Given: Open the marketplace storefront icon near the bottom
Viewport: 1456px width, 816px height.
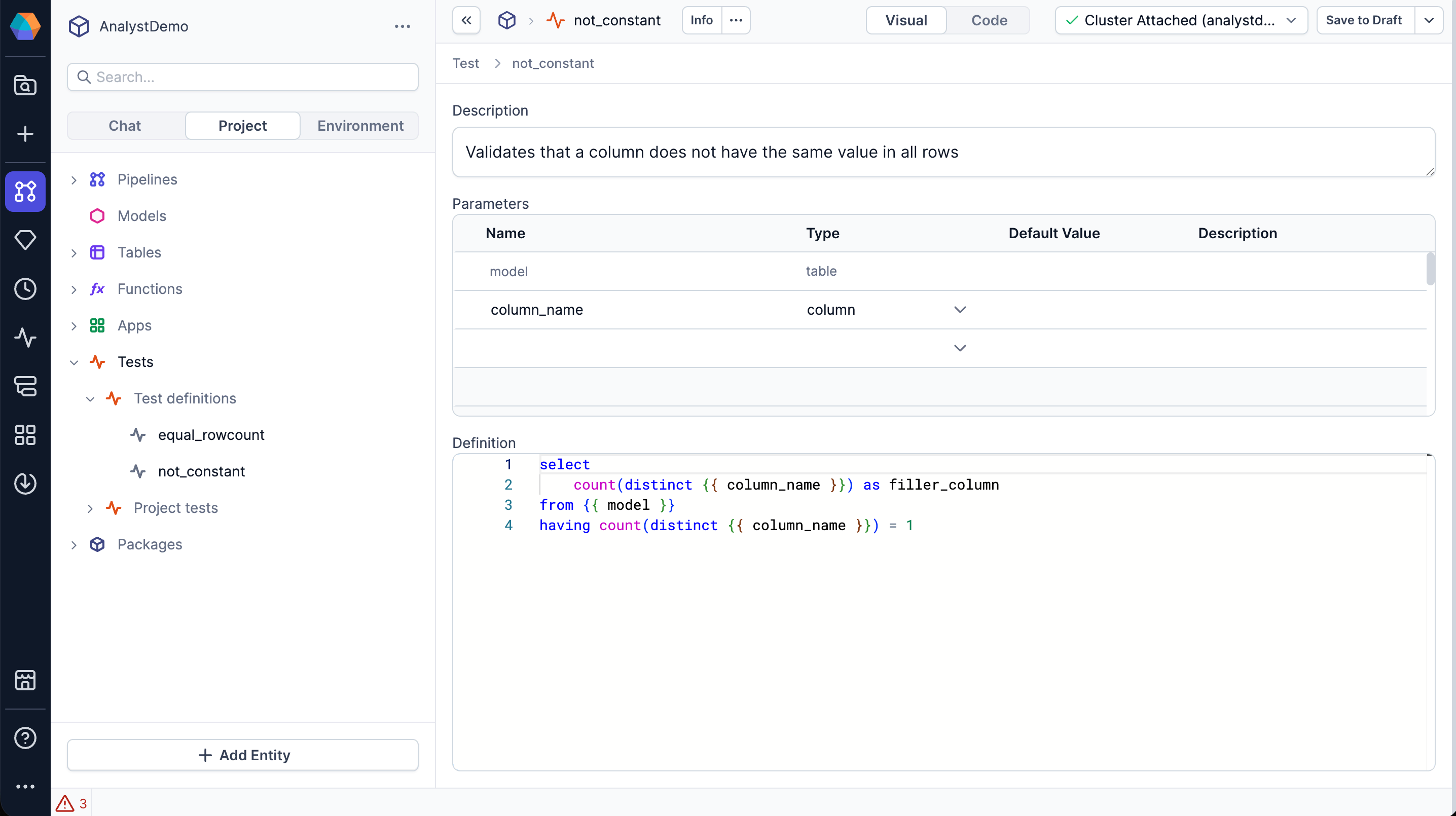Looking at the screenshot, I should [25, 680].
